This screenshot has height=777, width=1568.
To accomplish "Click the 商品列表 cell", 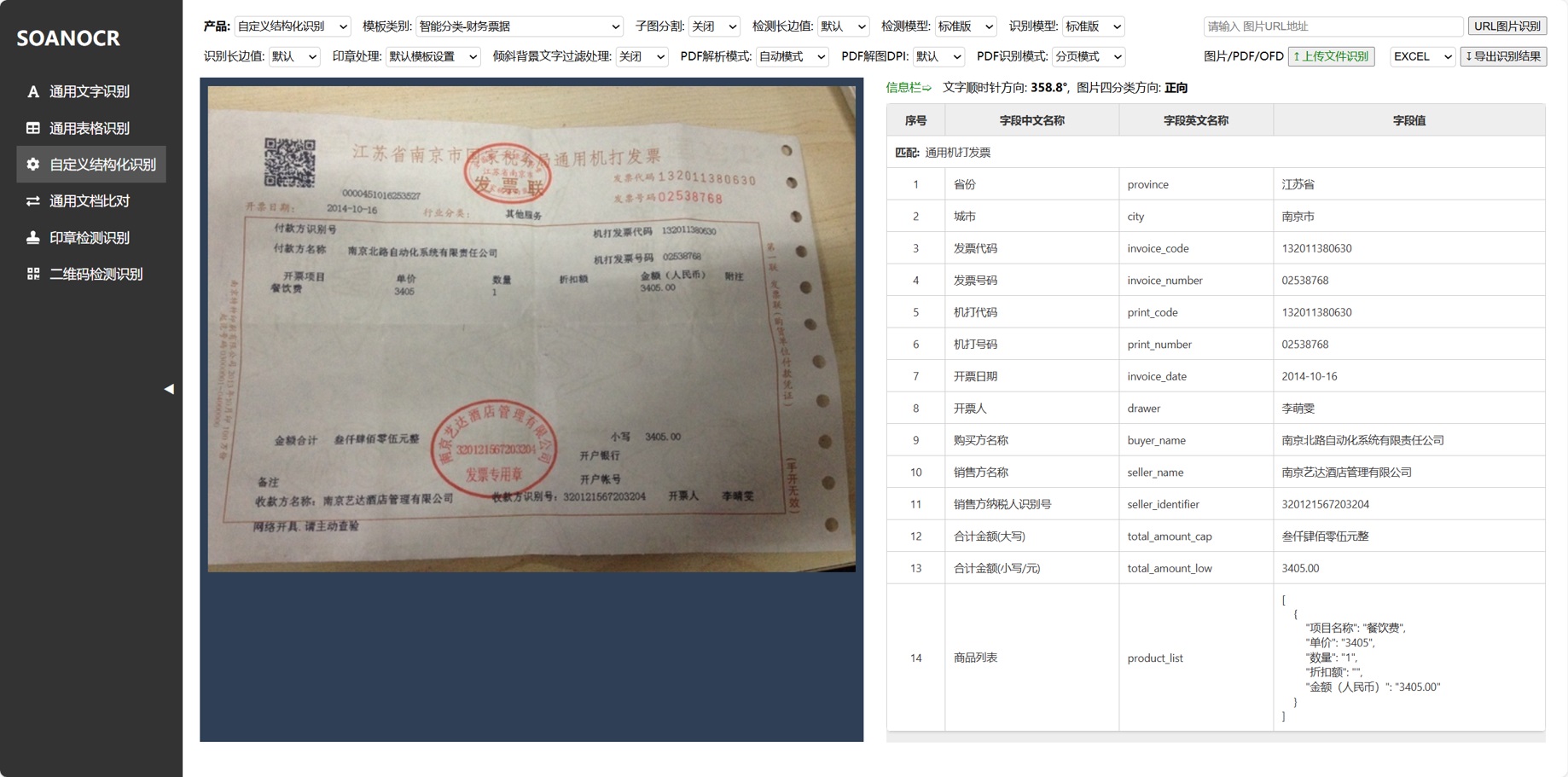I will [x=1032, y=658].
